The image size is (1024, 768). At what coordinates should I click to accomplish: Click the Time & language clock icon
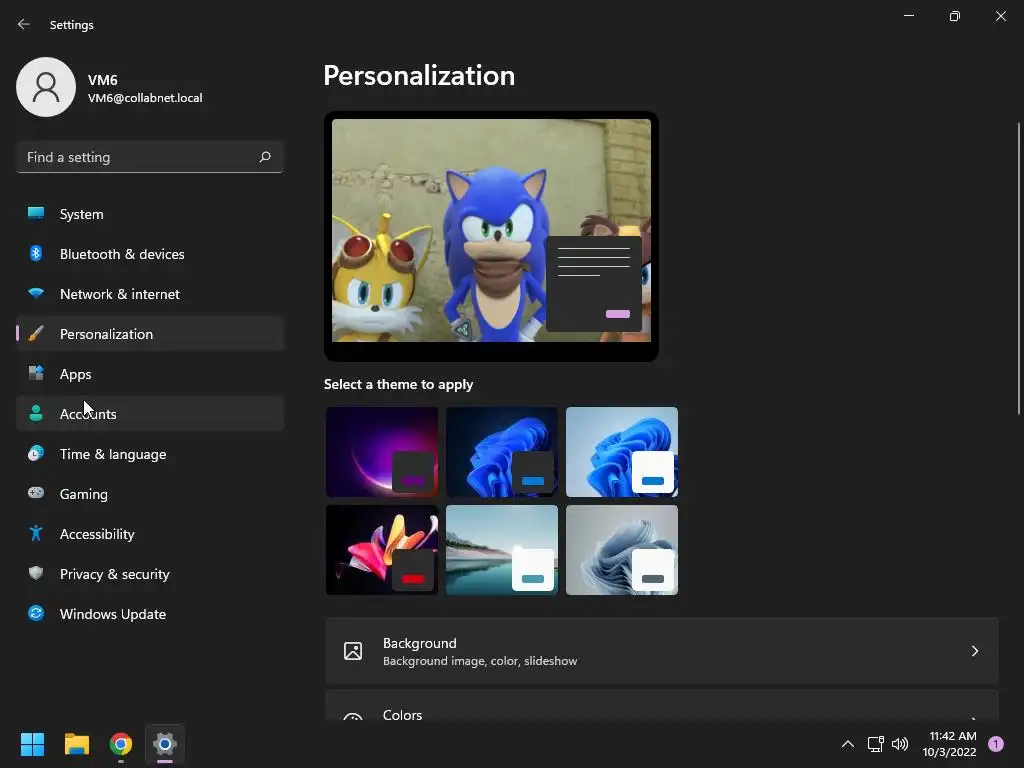click(x=36, y=453)
